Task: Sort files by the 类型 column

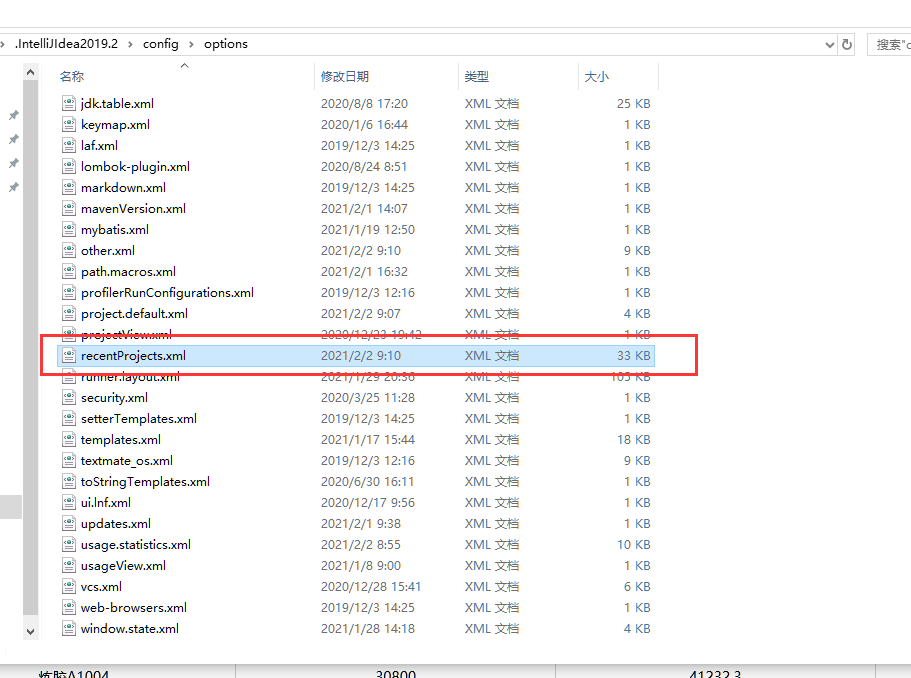Action: pos(476,77)
